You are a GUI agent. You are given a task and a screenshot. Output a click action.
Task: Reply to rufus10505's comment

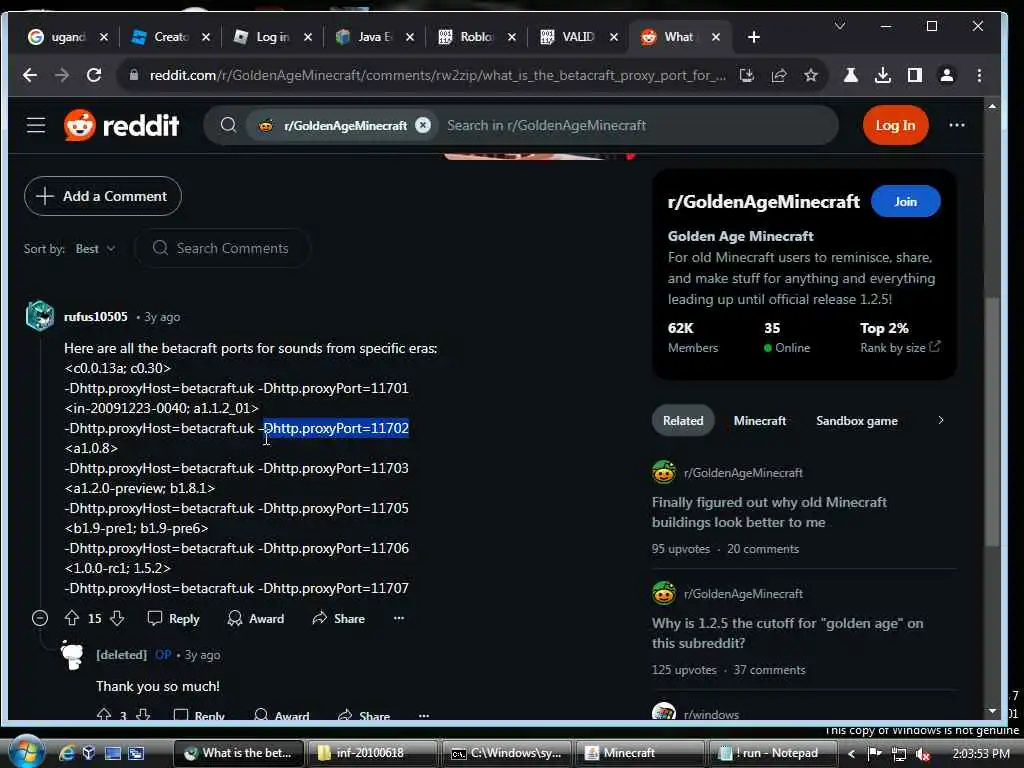(x=174, y=618)
